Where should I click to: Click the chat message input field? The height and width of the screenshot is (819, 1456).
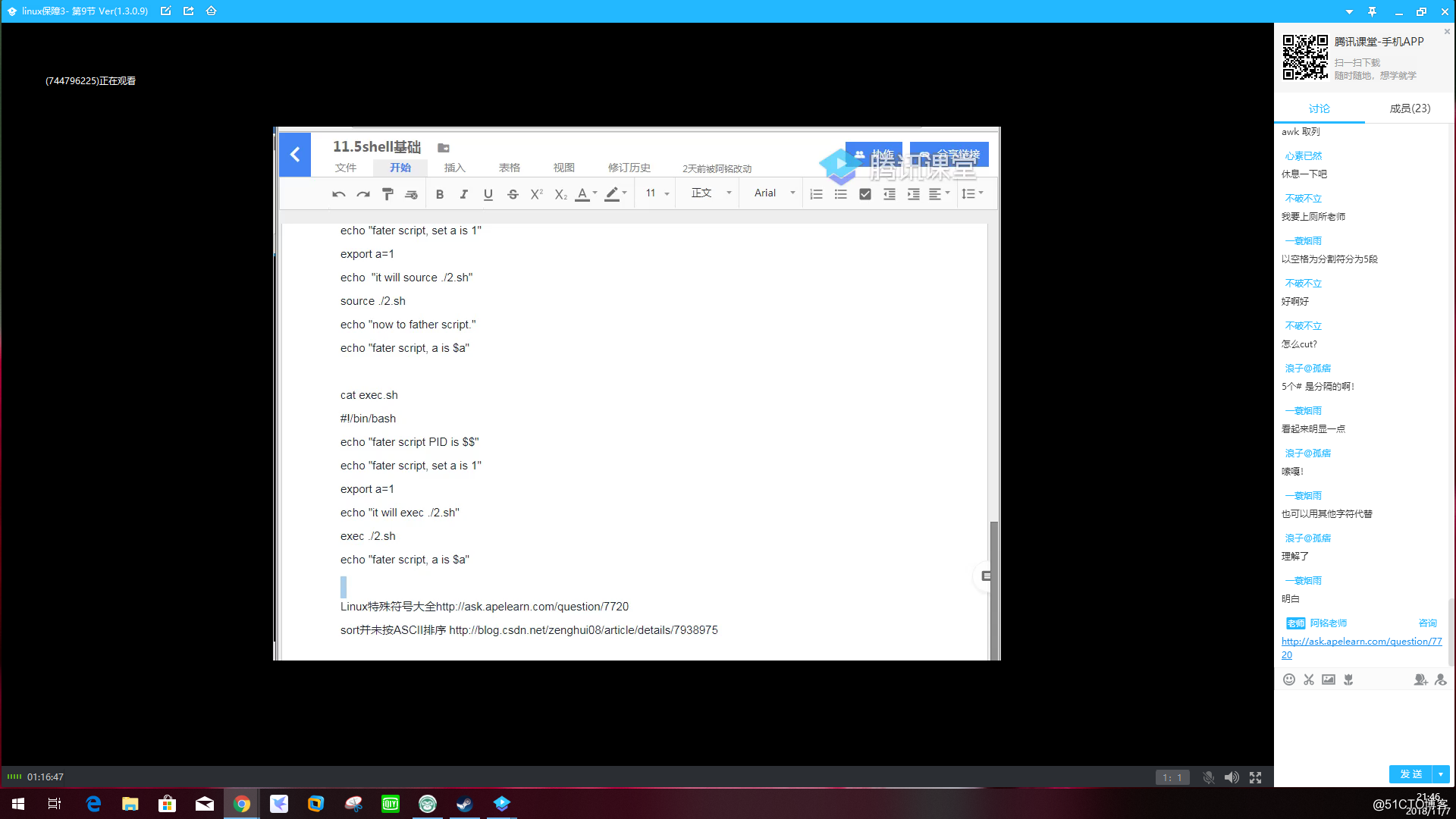pos(1361,724)
